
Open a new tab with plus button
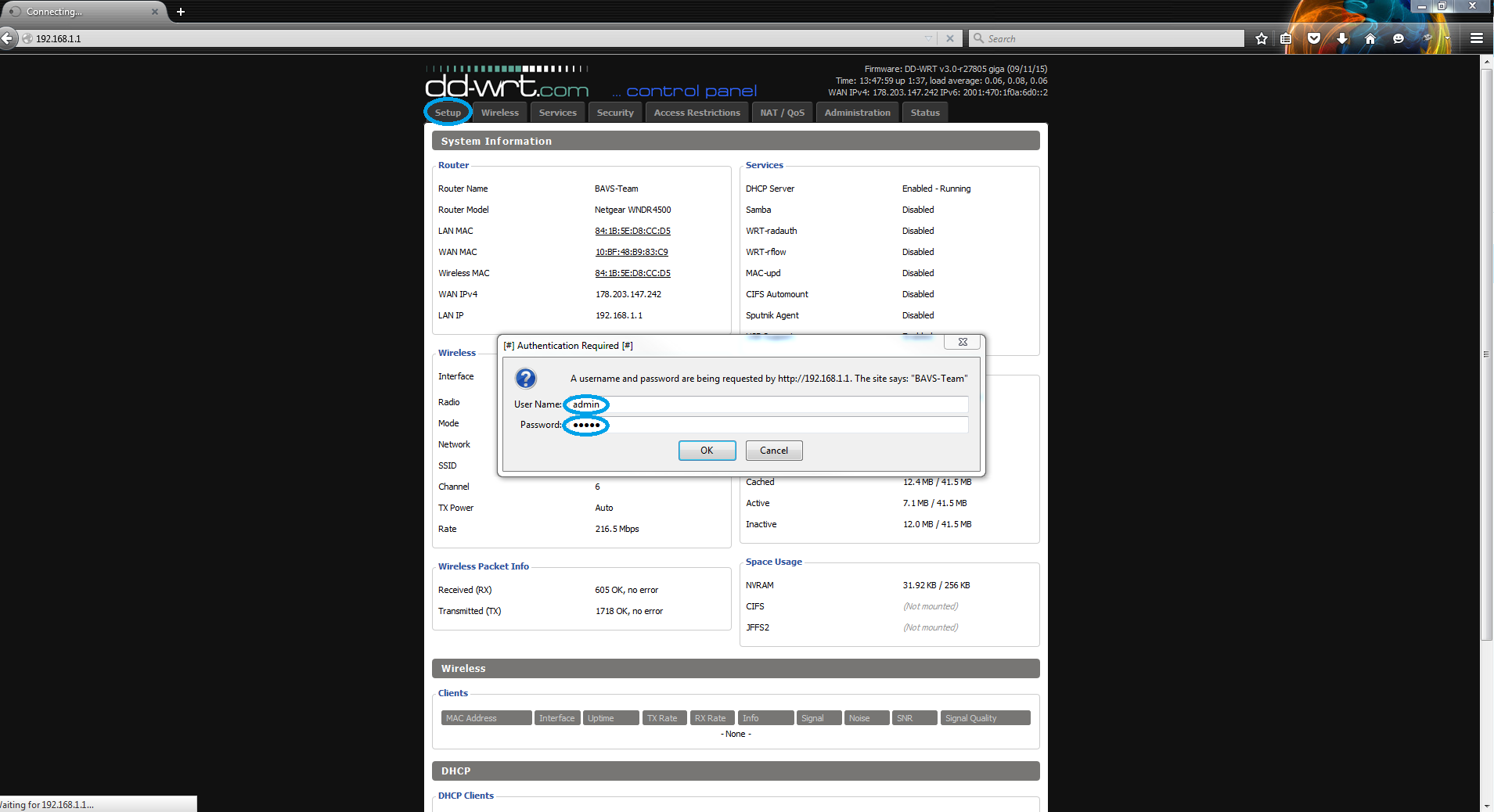click(181, 12)
